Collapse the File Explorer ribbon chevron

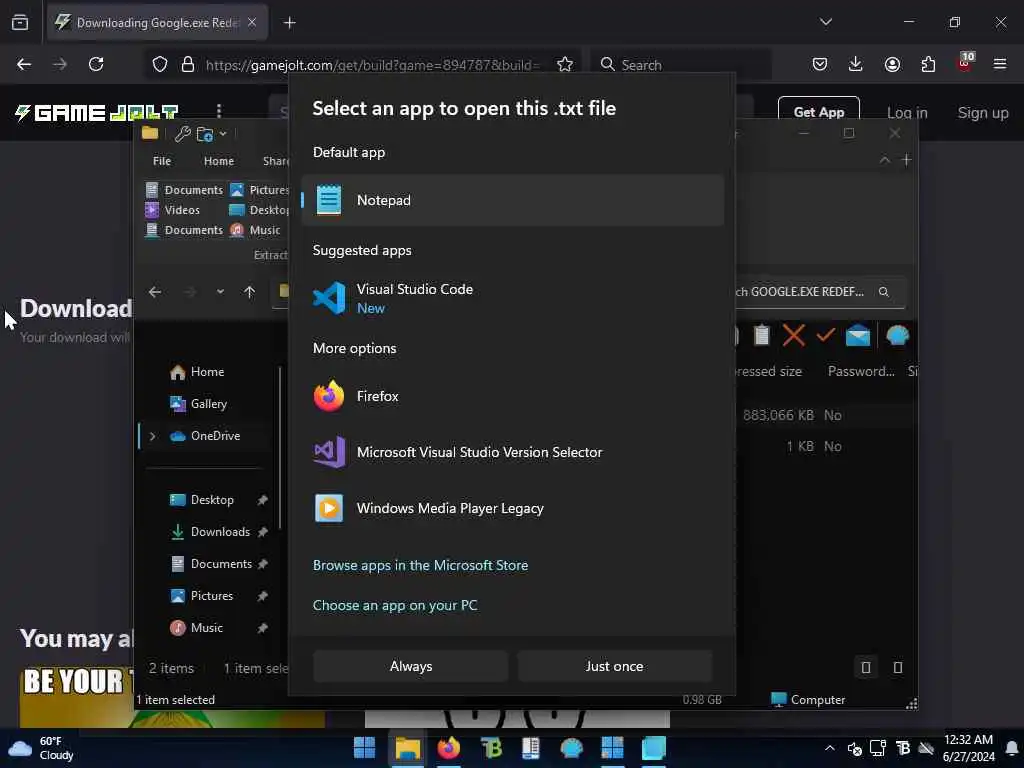[x=884, y=160]
